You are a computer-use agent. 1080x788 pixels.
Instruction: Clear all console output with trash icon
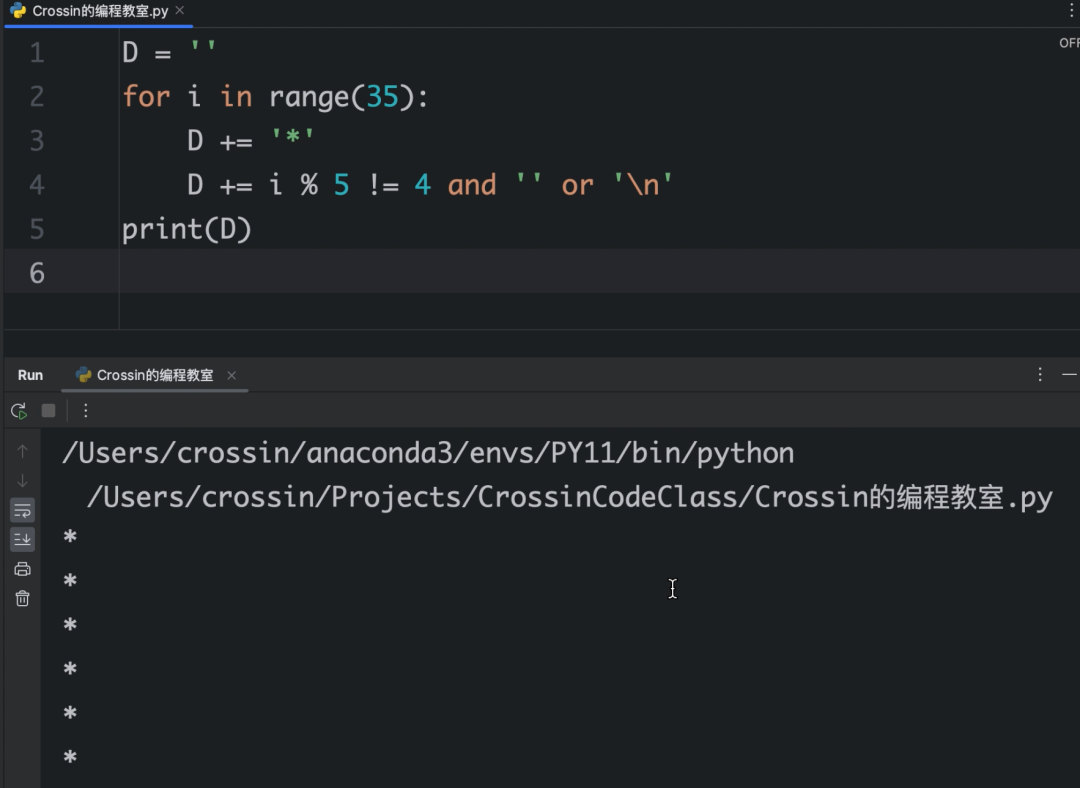22,598
